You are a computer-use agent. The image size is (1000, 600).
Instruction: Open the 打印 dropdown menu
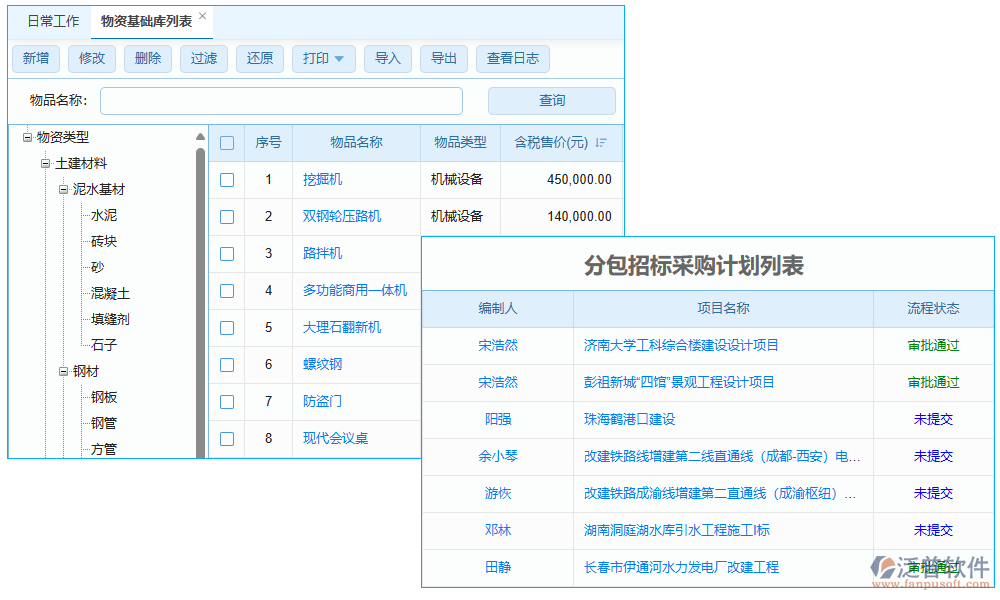click(x=322, y=58)
